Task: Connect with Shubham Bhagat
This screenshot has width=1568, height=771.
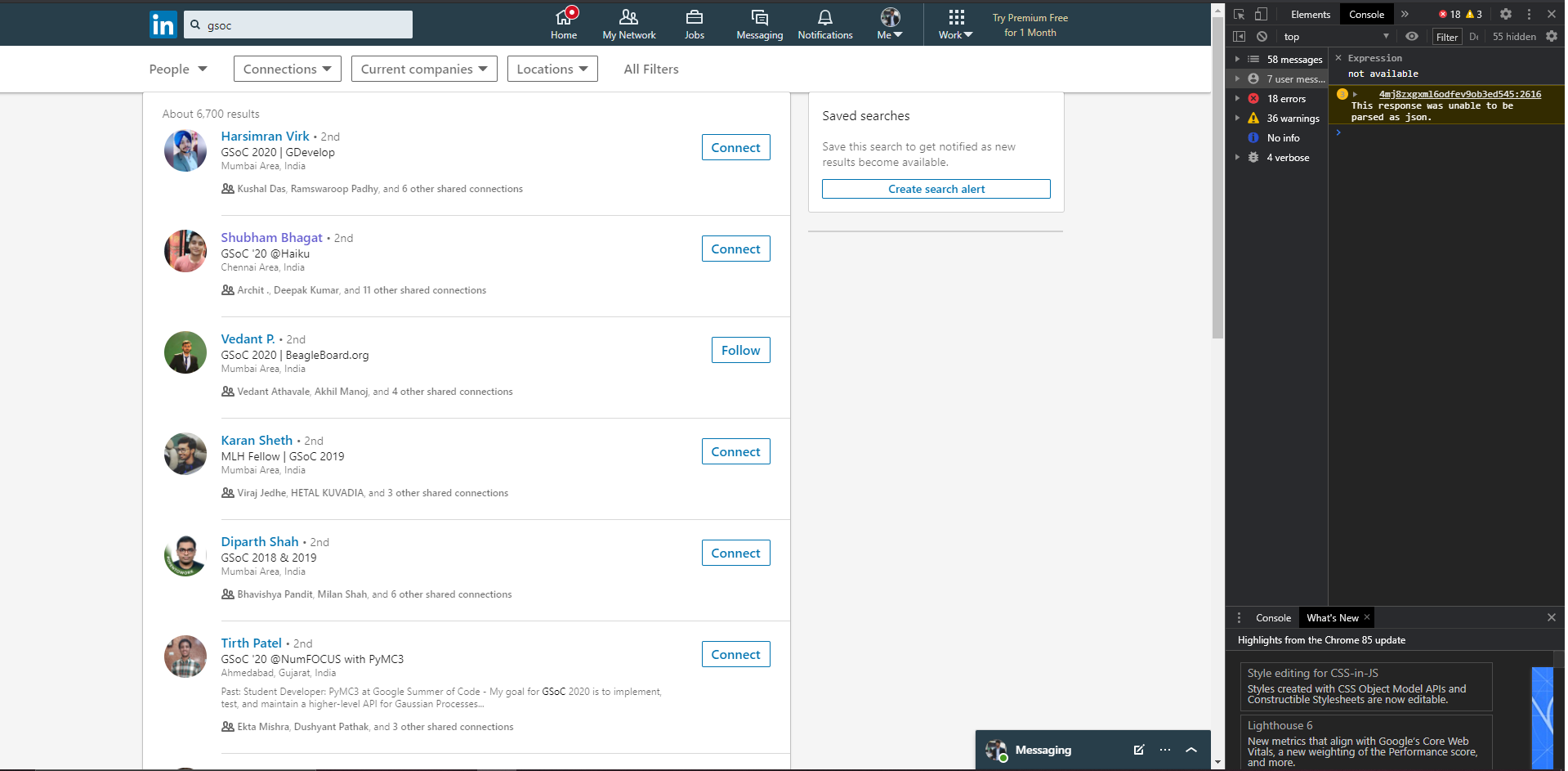Action: point(735,249)
